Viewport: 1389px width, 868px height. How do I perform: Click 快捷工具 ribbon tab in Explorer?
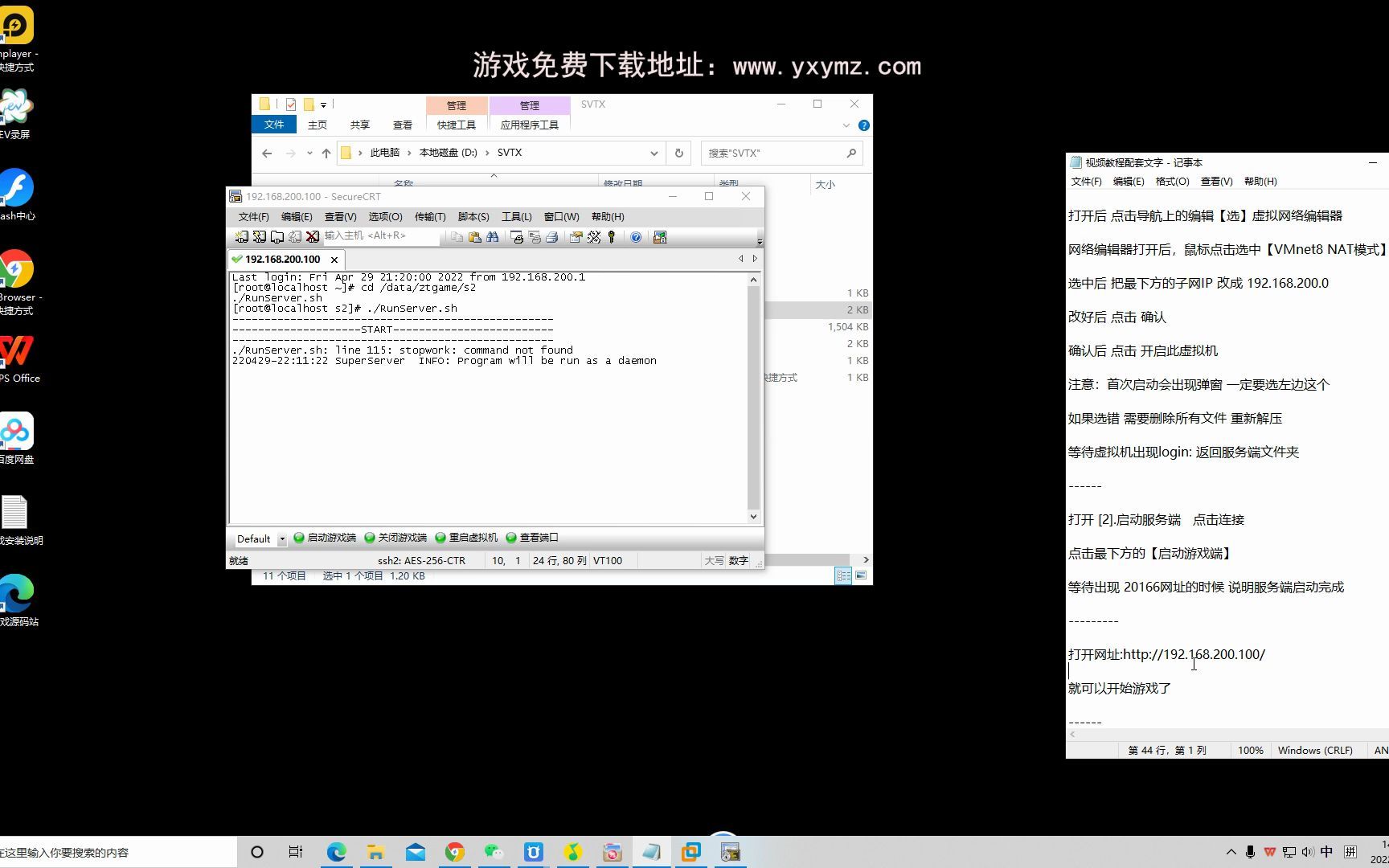tap(456, 125)
